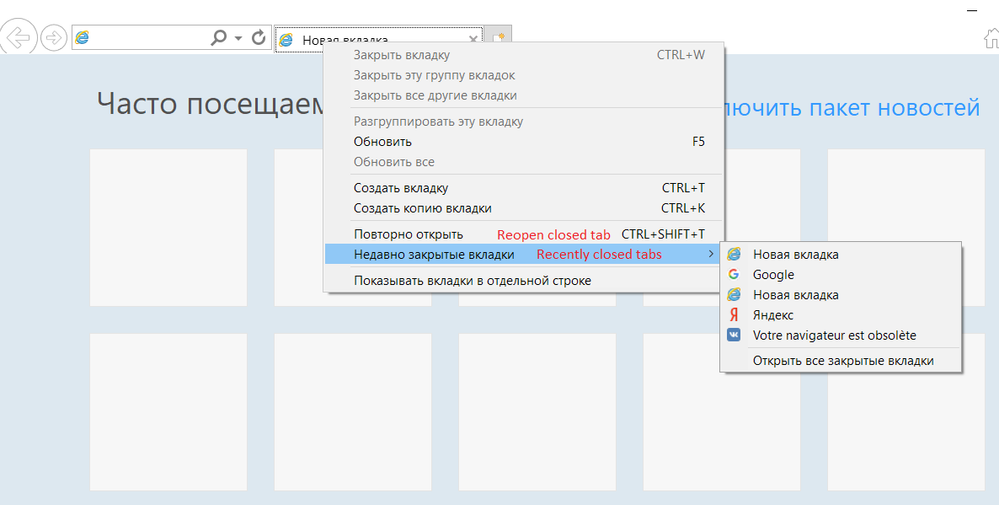Viewport: 999px width, 505px height.
Task: Click the search magnifier in address bar
Action: pyautogui.click(x=218, y=38)
